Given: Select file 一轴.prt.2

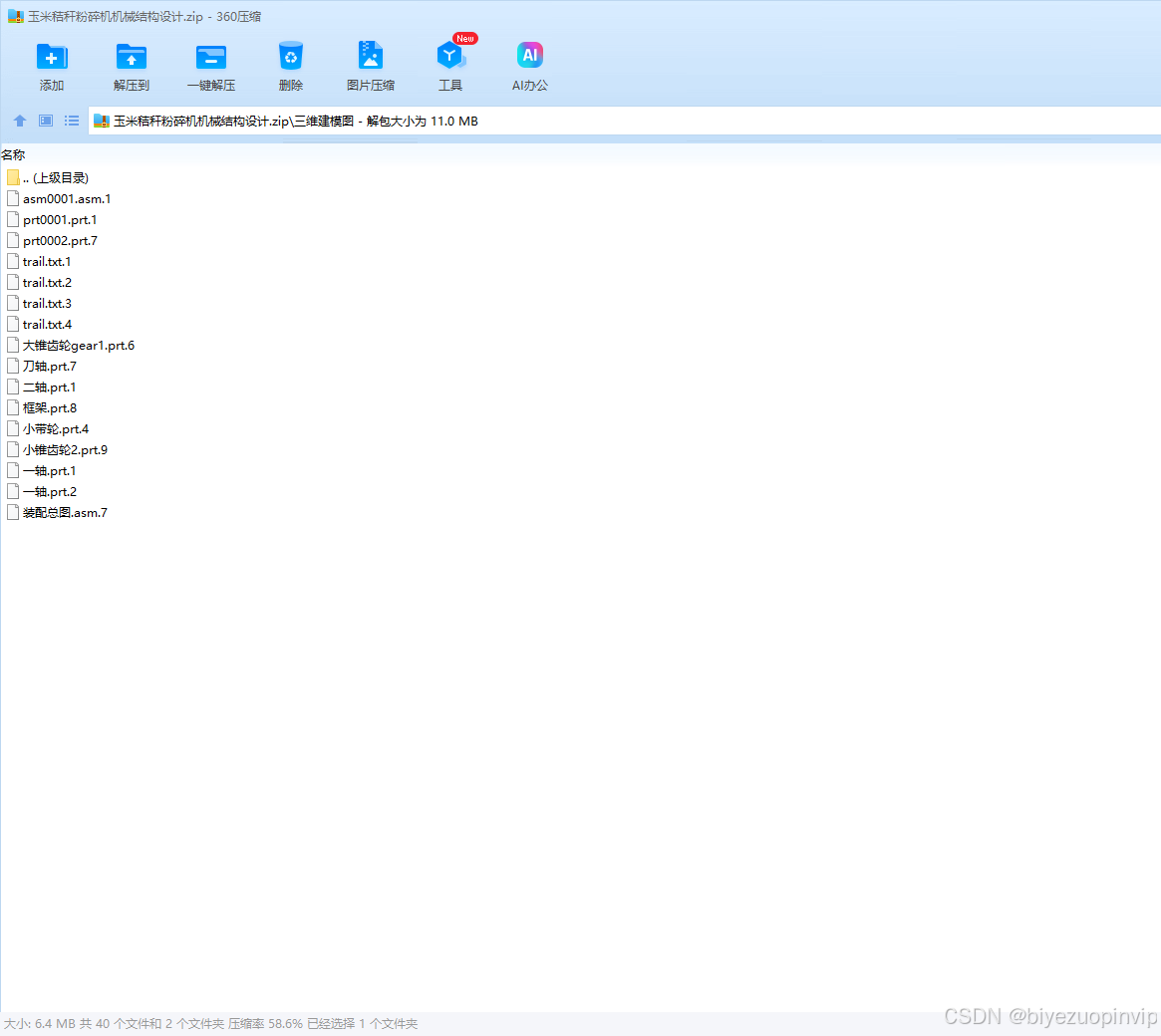Looking at the screenshot, I should point(50,491).
